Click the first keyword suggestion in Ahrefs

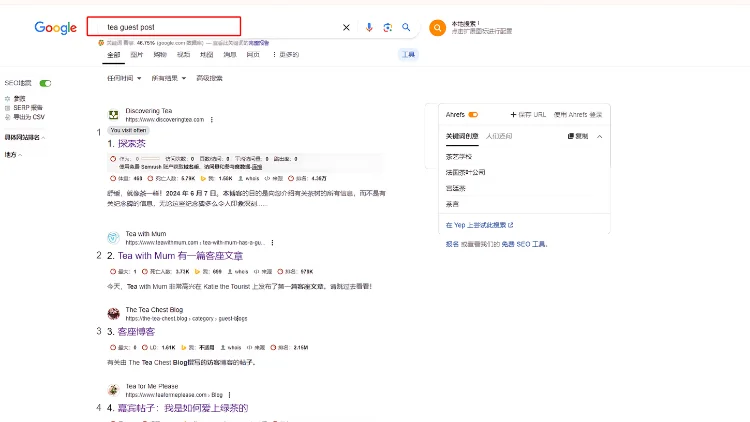tap(459, 156)
